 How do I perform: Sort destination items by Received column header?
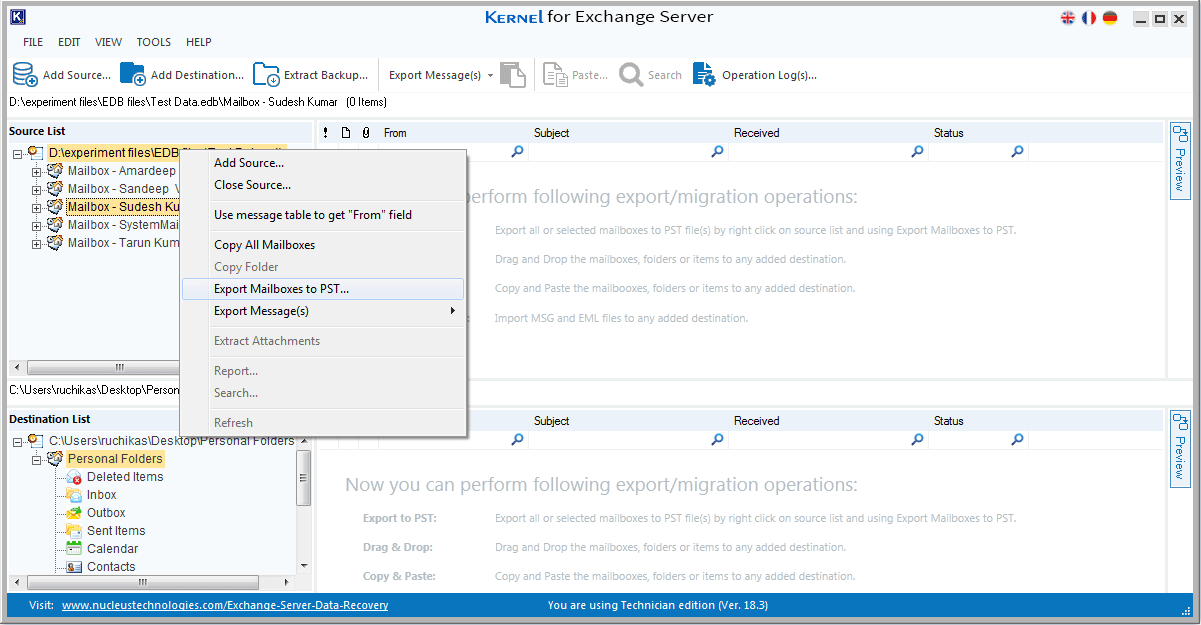coord(829,420)
